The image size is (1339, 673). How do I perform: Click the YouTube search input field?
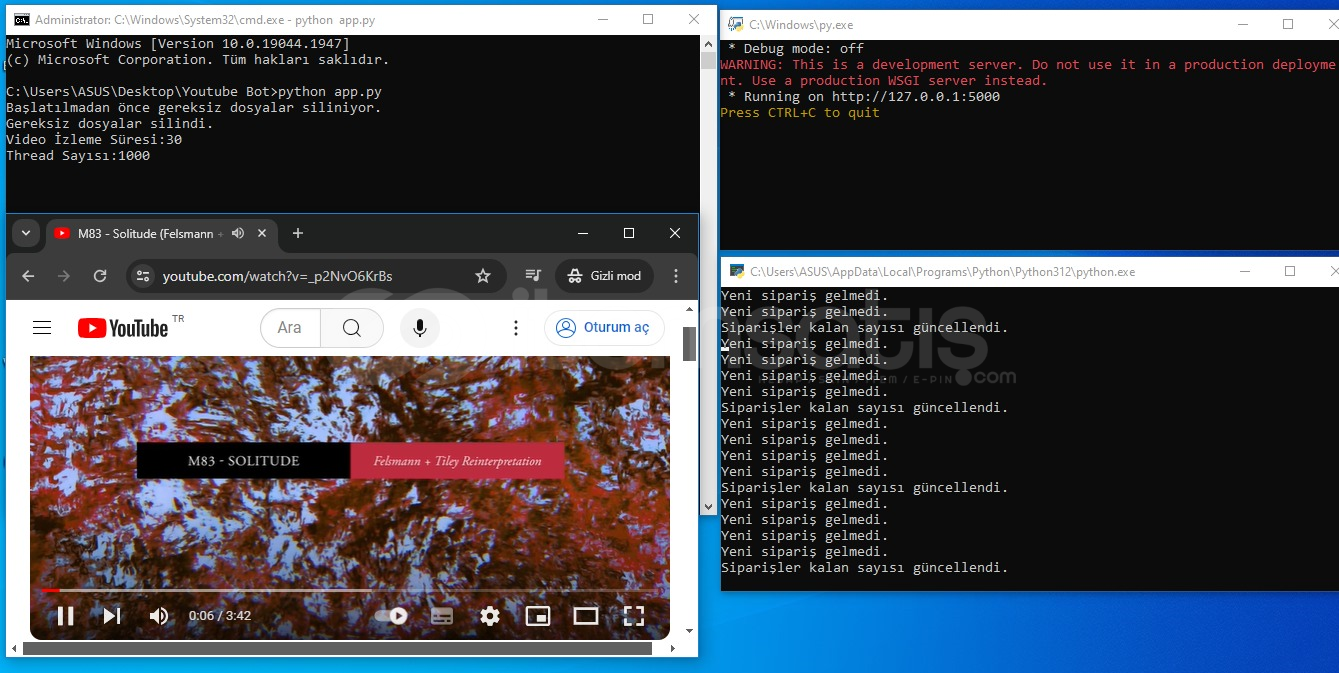(290, 328)
